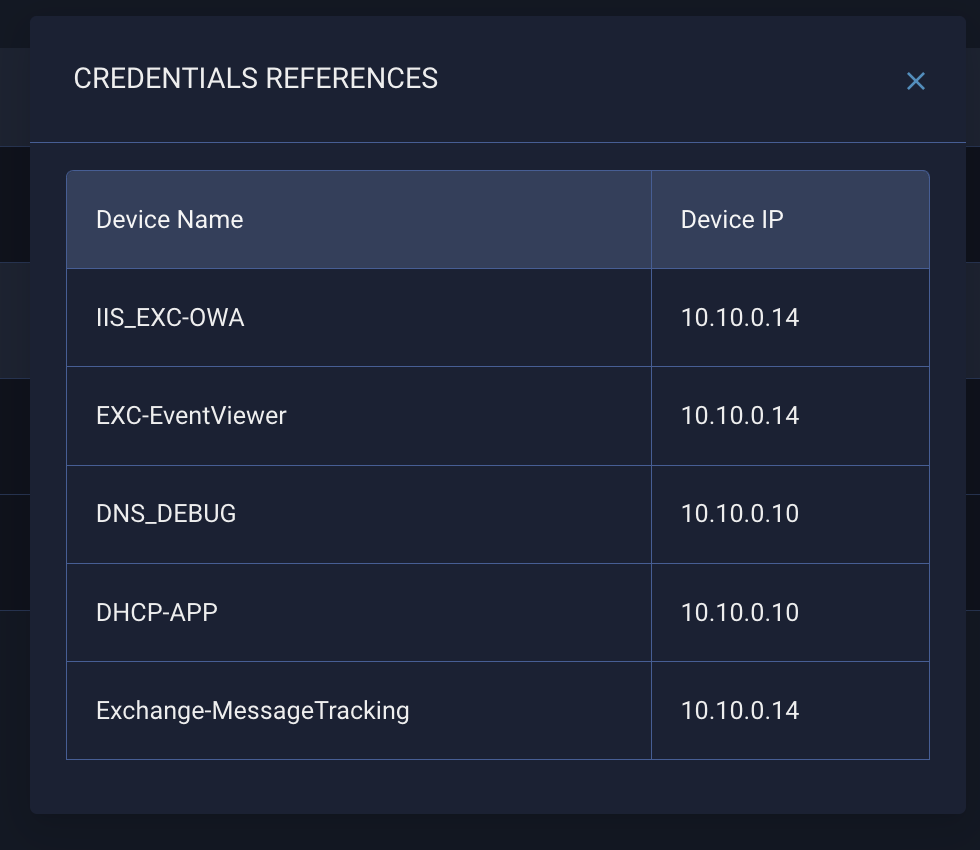Click empty space in IIS_EXC-OWA name cell
This screenshot has height=850, width=980.
447,318
